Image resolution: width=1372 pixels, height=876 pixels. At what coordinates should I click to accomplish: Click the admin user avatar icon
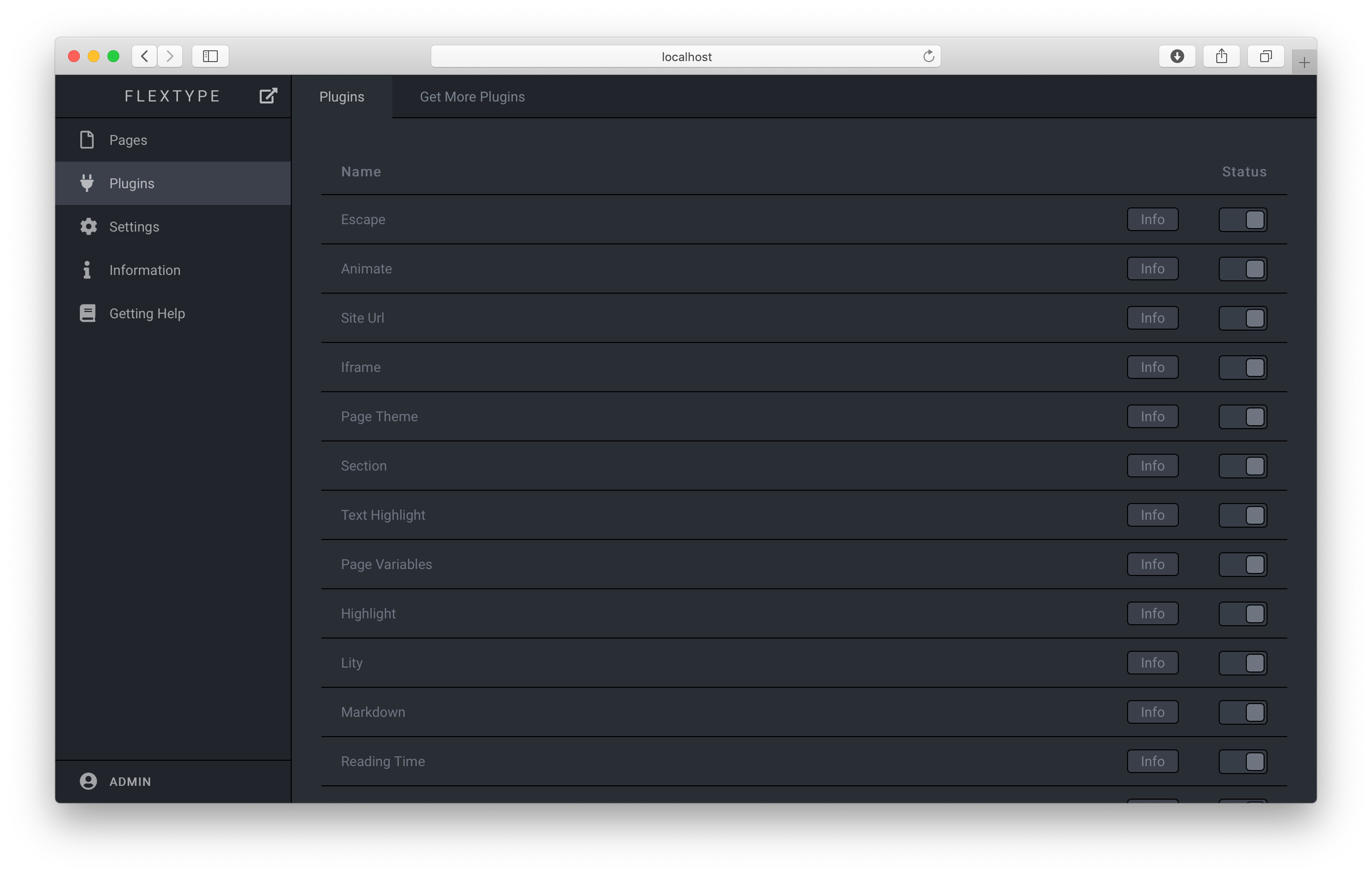[88, 781]
